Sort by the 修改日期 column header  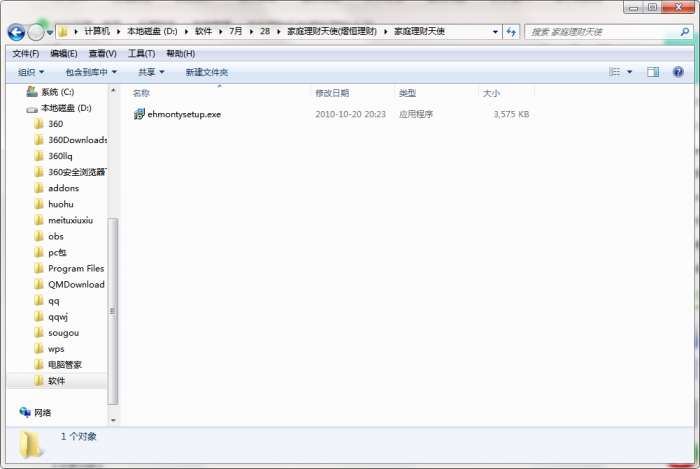(x=332, y=93)
